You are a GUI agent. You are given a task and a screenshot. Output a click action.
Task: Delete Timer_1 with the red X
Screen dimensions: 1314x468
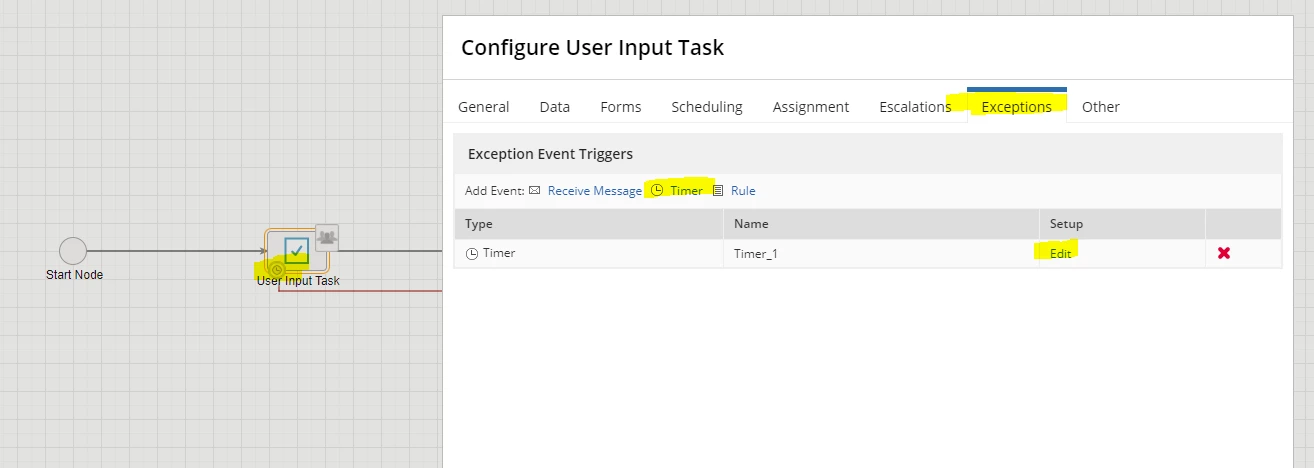[1224, 253]
